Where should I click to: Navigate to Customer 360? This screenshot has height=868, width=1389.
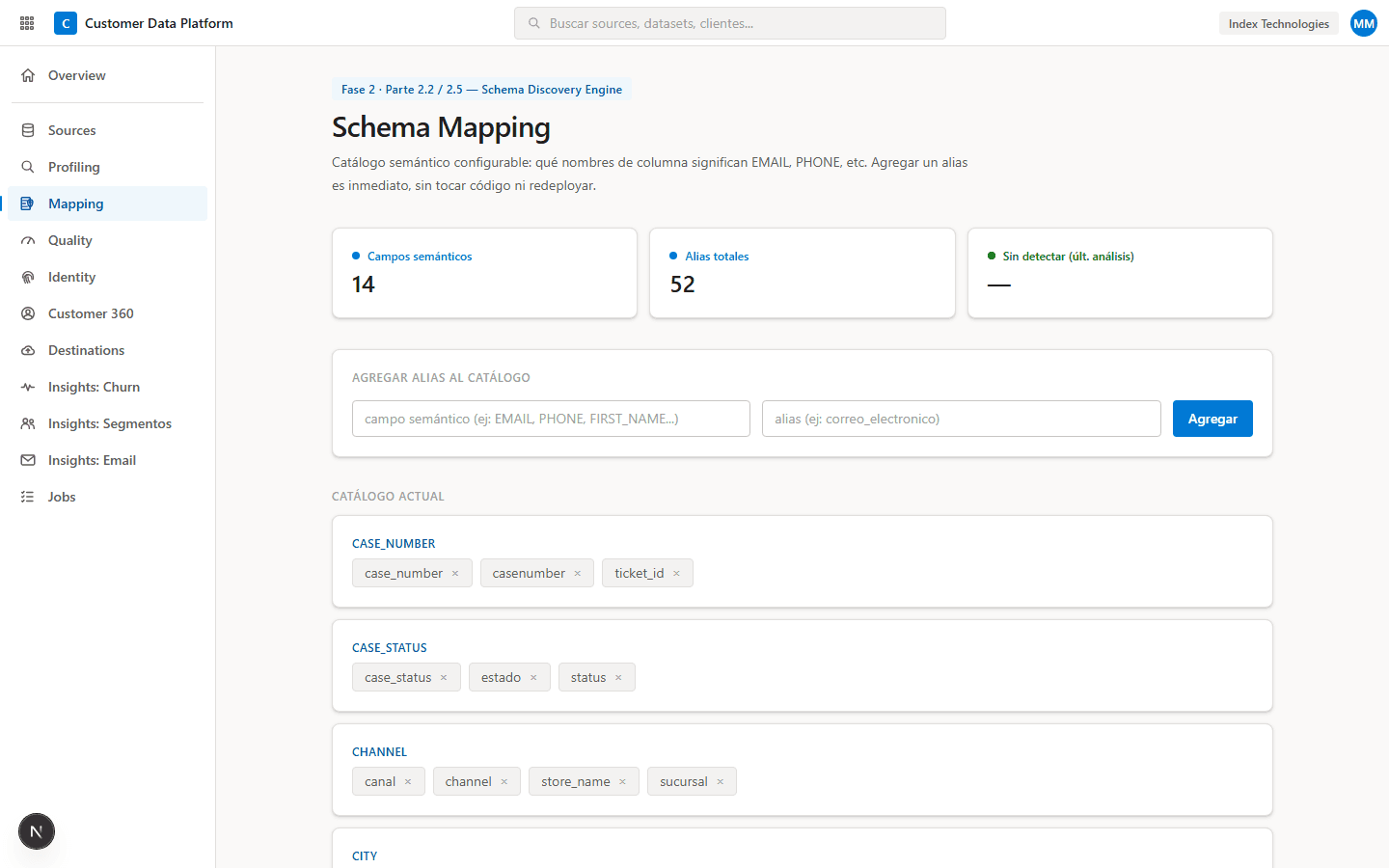107,313
